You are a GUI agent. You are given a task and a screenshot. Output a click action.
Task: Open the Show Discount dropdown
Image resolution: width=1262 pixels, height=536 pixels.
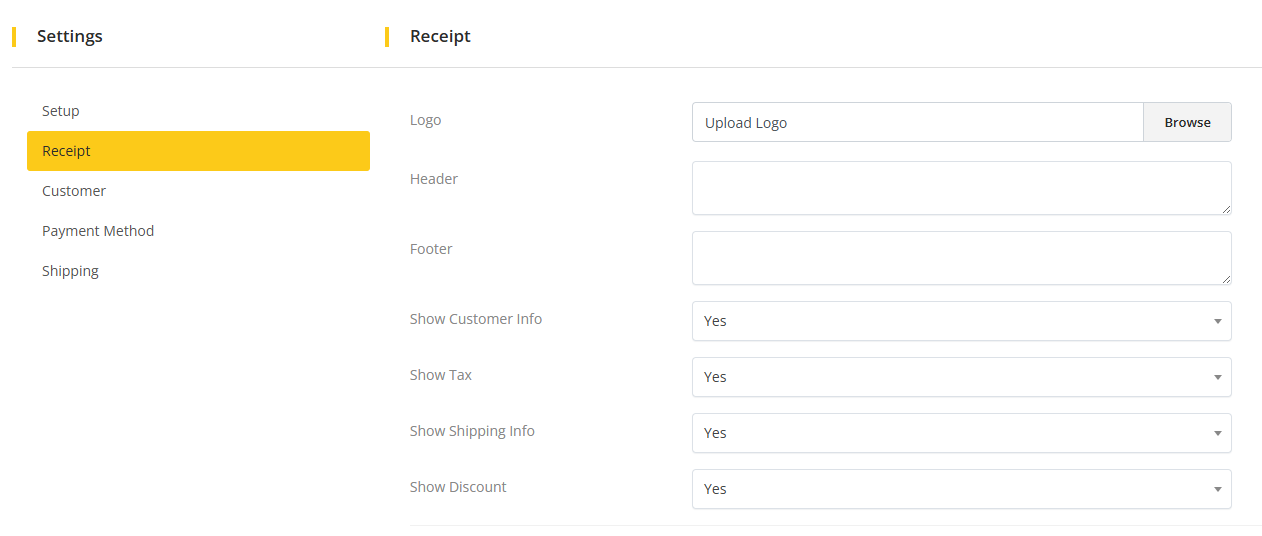[960, 489]
